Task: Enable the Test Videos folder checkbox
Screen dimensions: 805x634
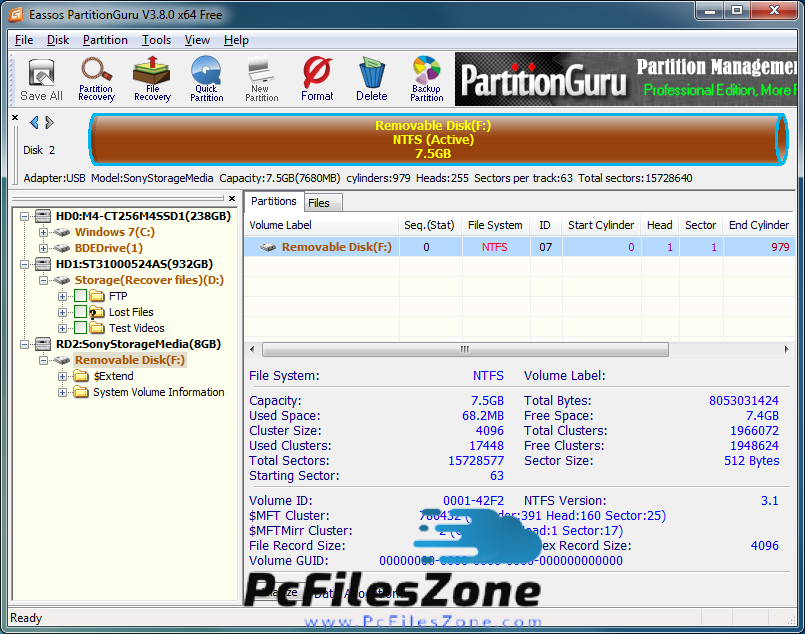Action: click(x=81, y=328)
